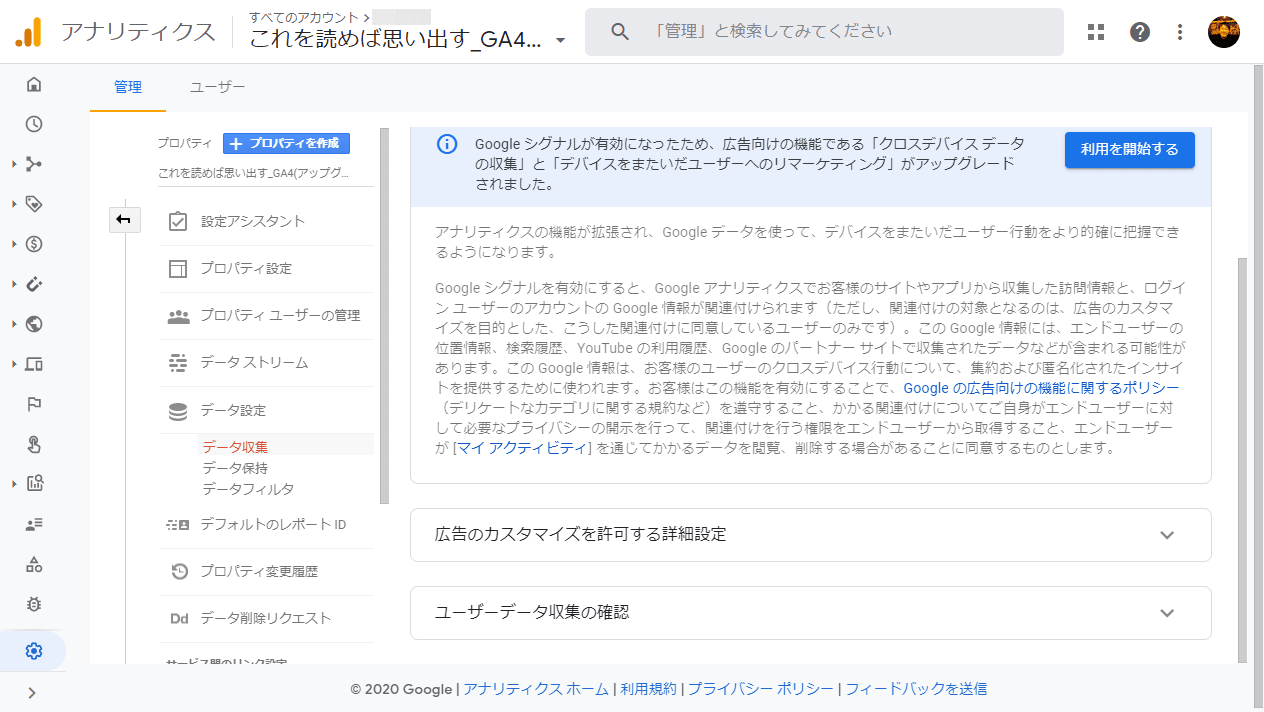Image resolution: width=1264 pixels, height=712 pixels.
Task: Click the info icon in the Google シグナル banner
Action: [447, 144]
